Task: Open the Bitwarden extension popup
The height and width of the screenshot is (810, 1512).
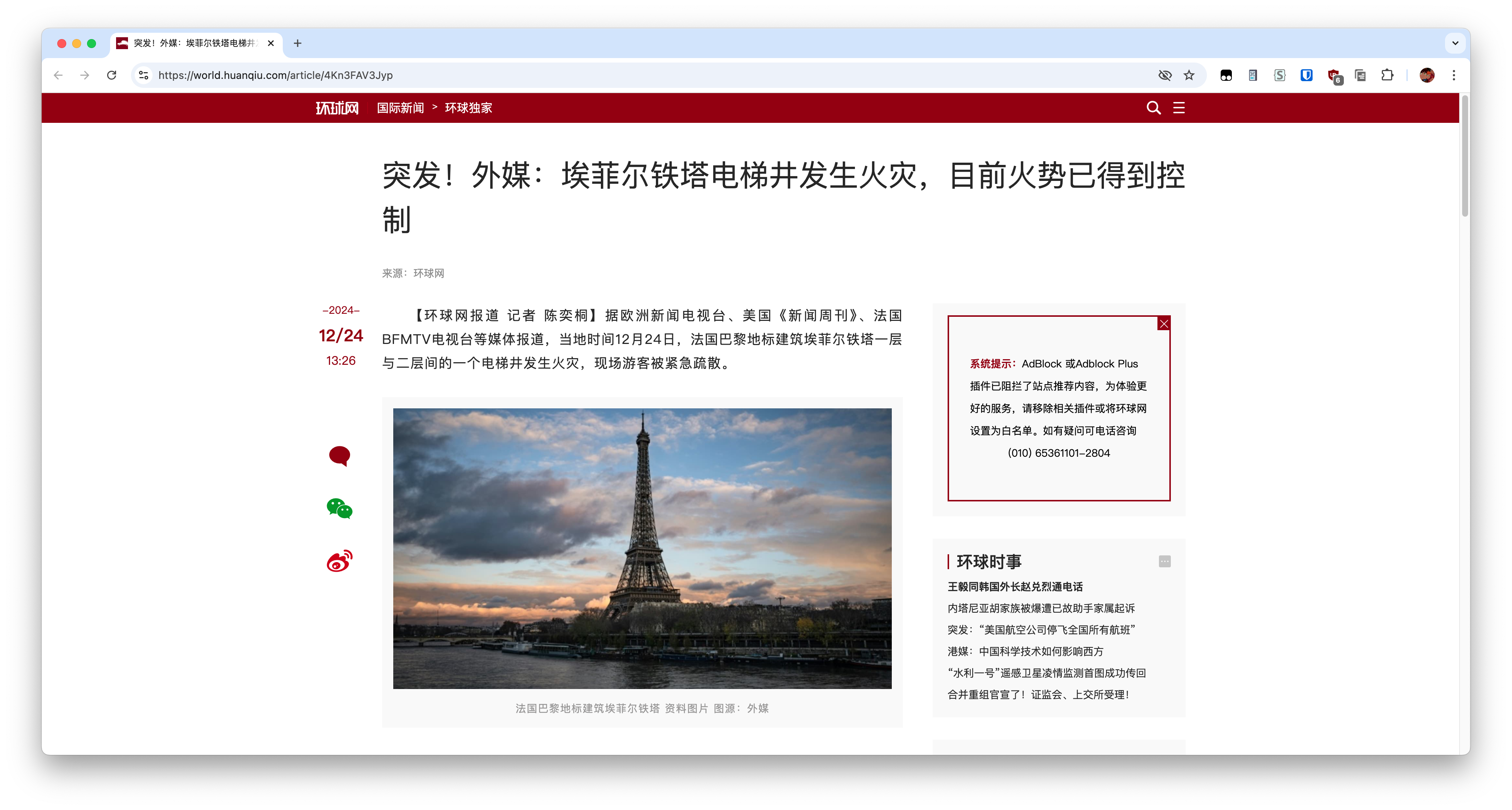Action: pos(1306,75)
